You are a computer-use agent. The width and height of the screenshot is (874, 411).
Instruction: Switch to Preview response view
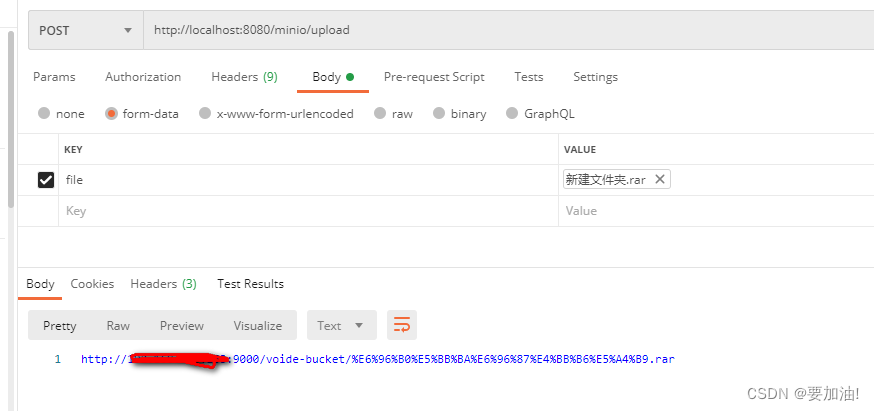click(182, 326)
